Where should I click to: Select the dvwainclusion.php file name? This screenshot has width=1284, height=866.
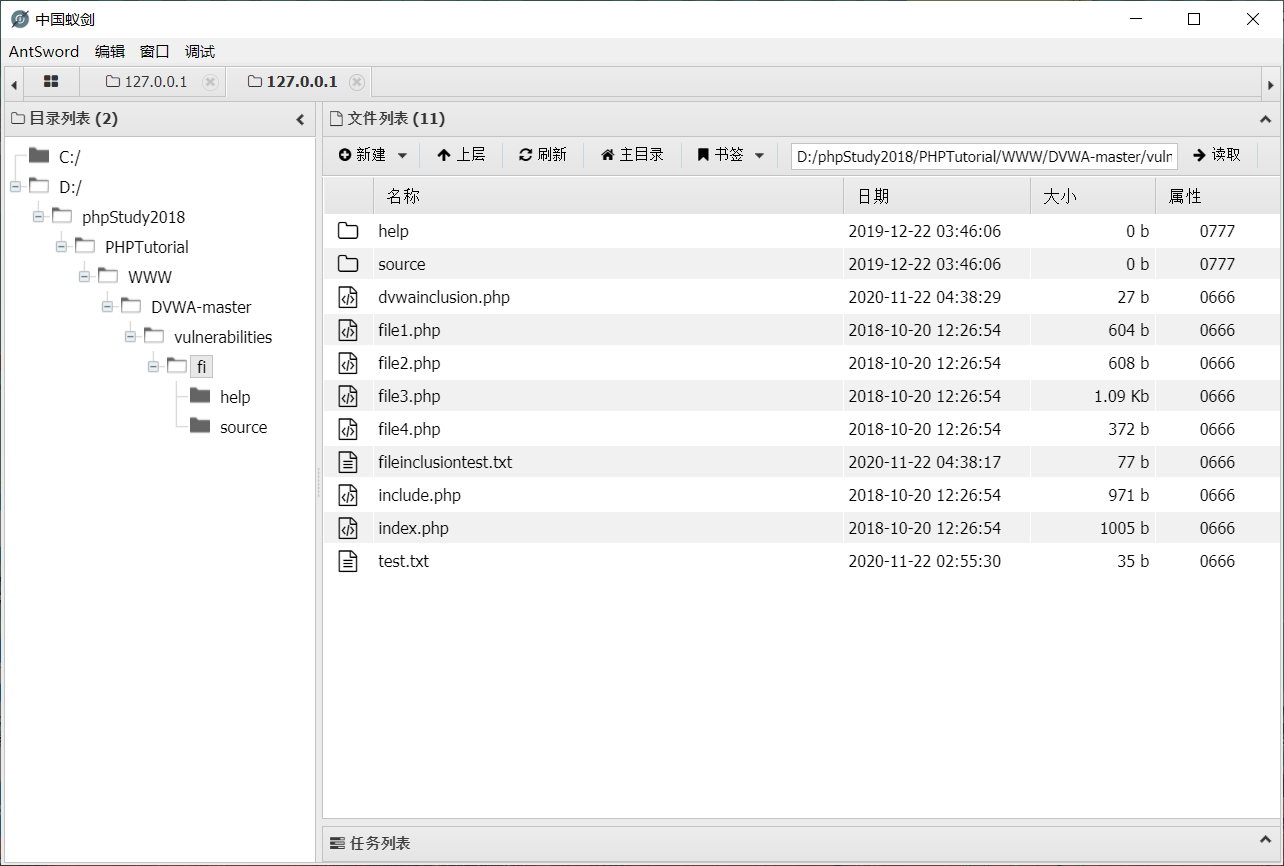tap(444, 297)
